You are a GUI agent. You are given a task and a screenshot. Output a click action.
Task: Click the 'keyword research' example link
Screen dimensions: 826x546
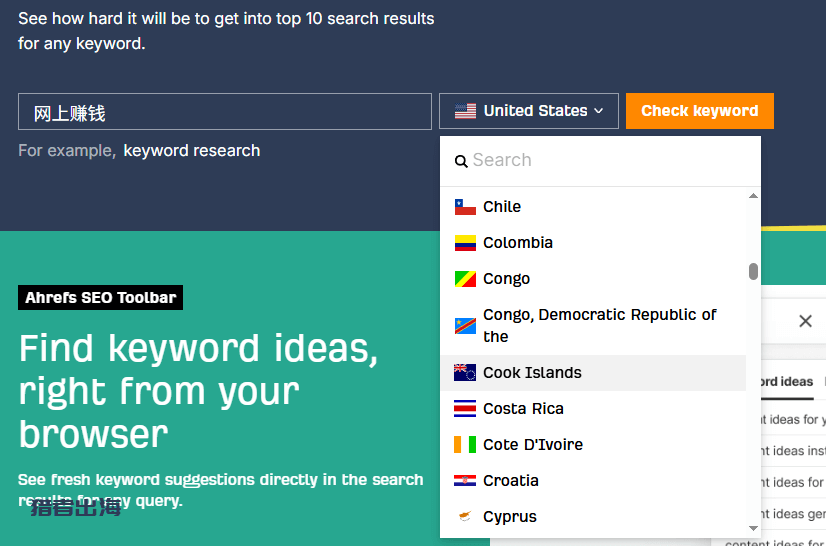pyautogui.click(x=191, y=151)
